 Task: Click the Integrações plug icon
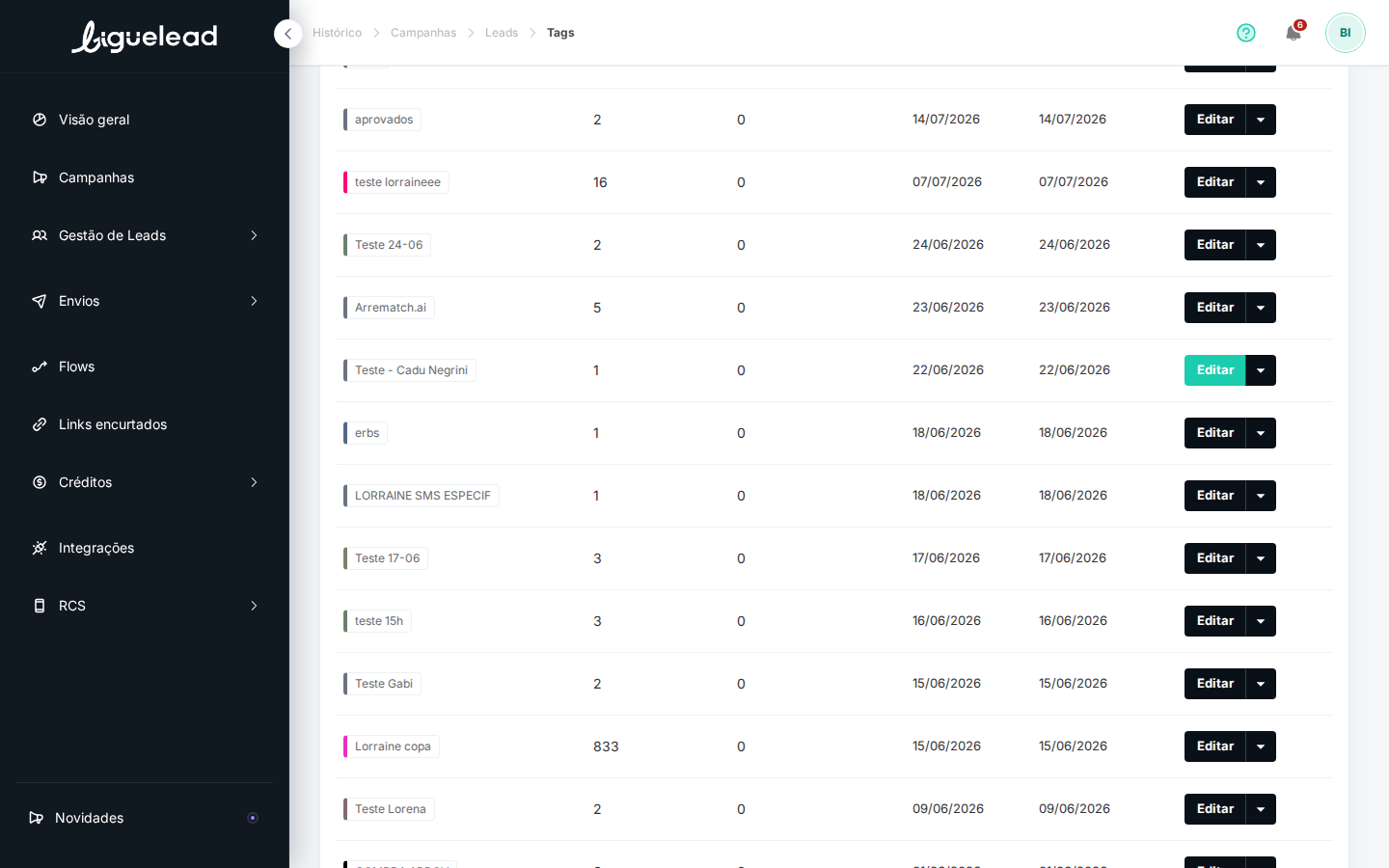(x=40, y=548)
